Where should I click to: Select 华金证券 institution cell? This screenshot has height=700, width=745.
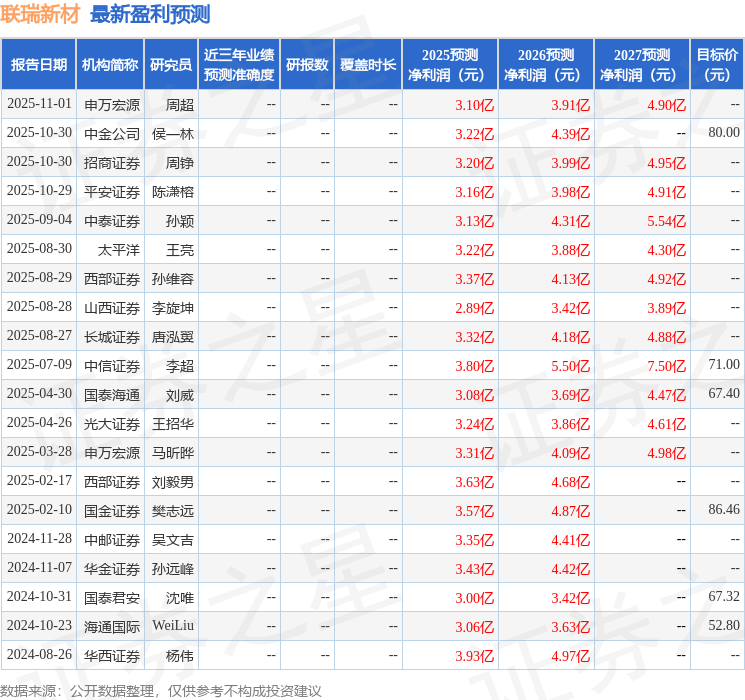pos(112,569)
